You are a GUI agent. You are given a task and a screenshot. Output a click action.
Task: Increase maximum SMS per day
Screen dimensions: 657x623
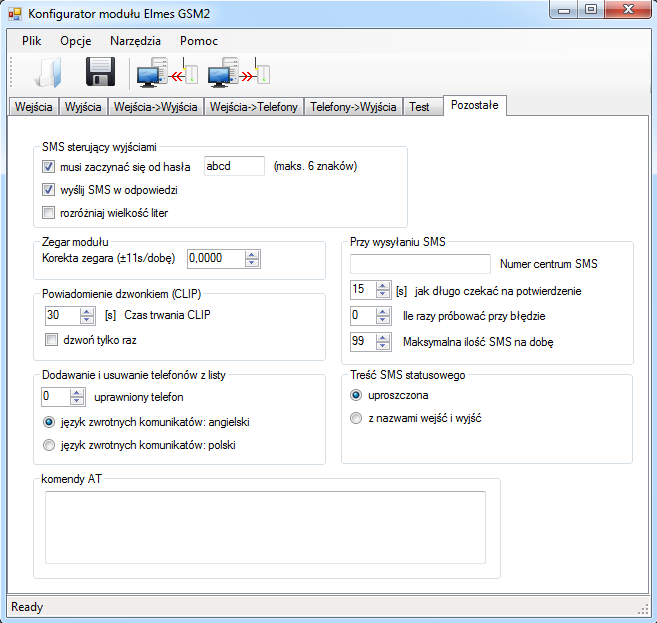click(383, 338)
